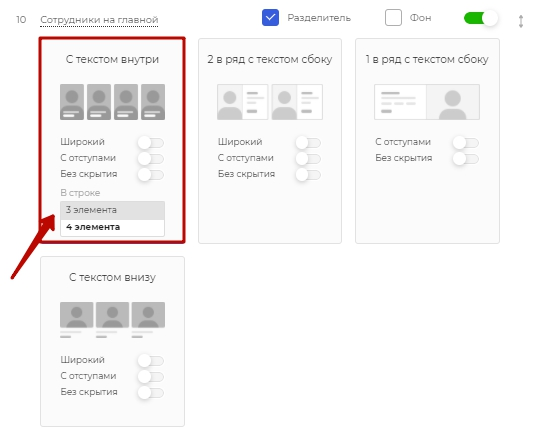Choose '4 элемента' in В строке list

(112, 227)
